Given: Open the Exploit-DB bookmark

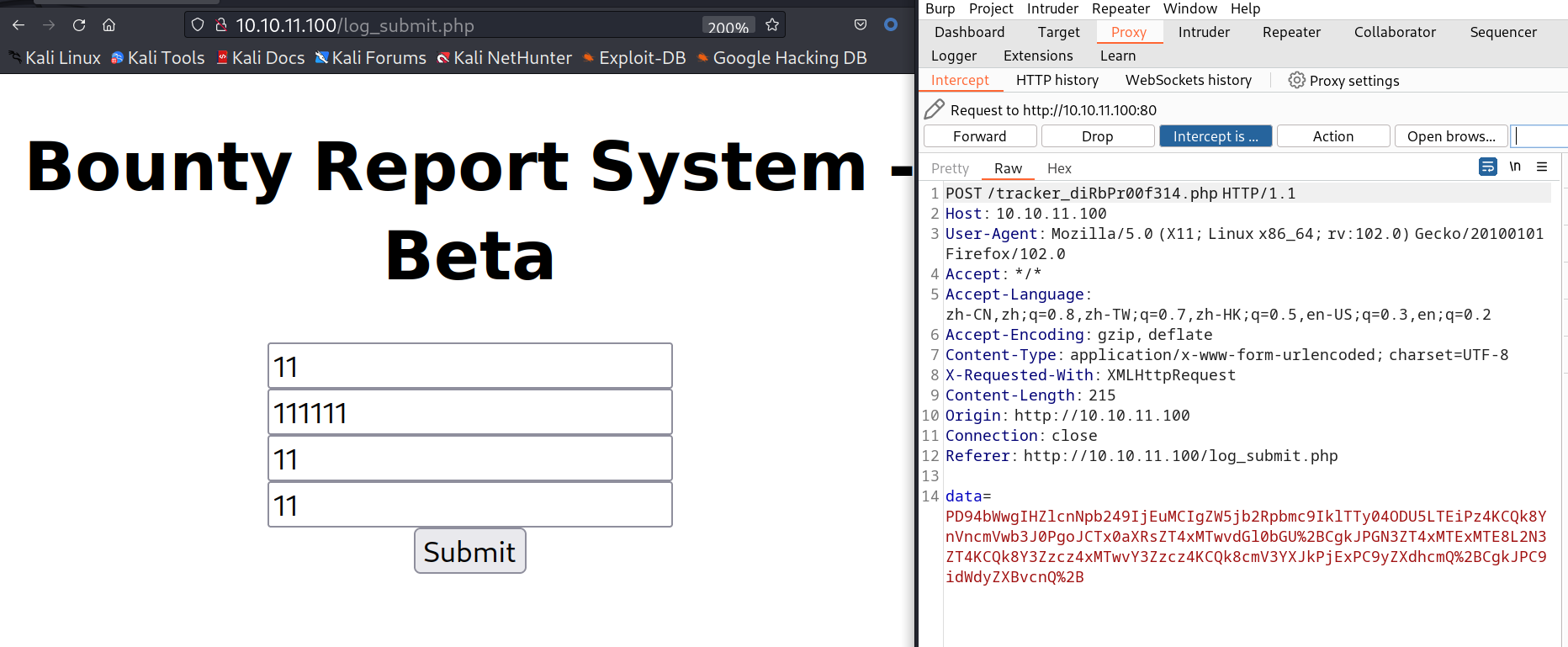Looking at the screenshot, I should pos(641,58).
